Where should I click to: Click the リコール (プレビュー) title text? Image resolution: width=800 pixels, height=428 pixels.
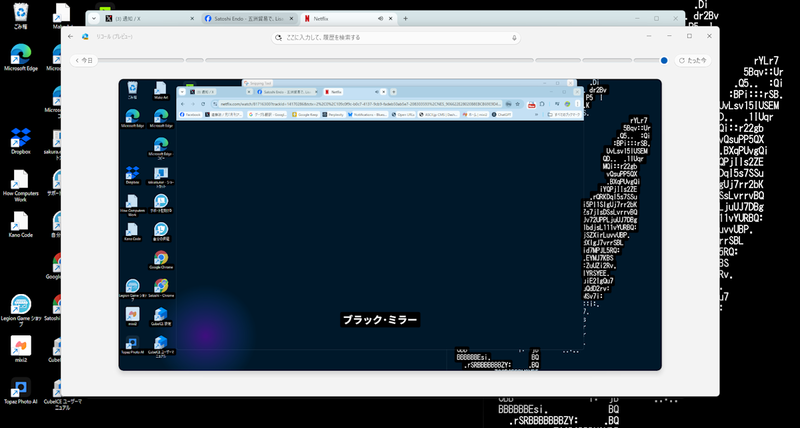point(115,37)
